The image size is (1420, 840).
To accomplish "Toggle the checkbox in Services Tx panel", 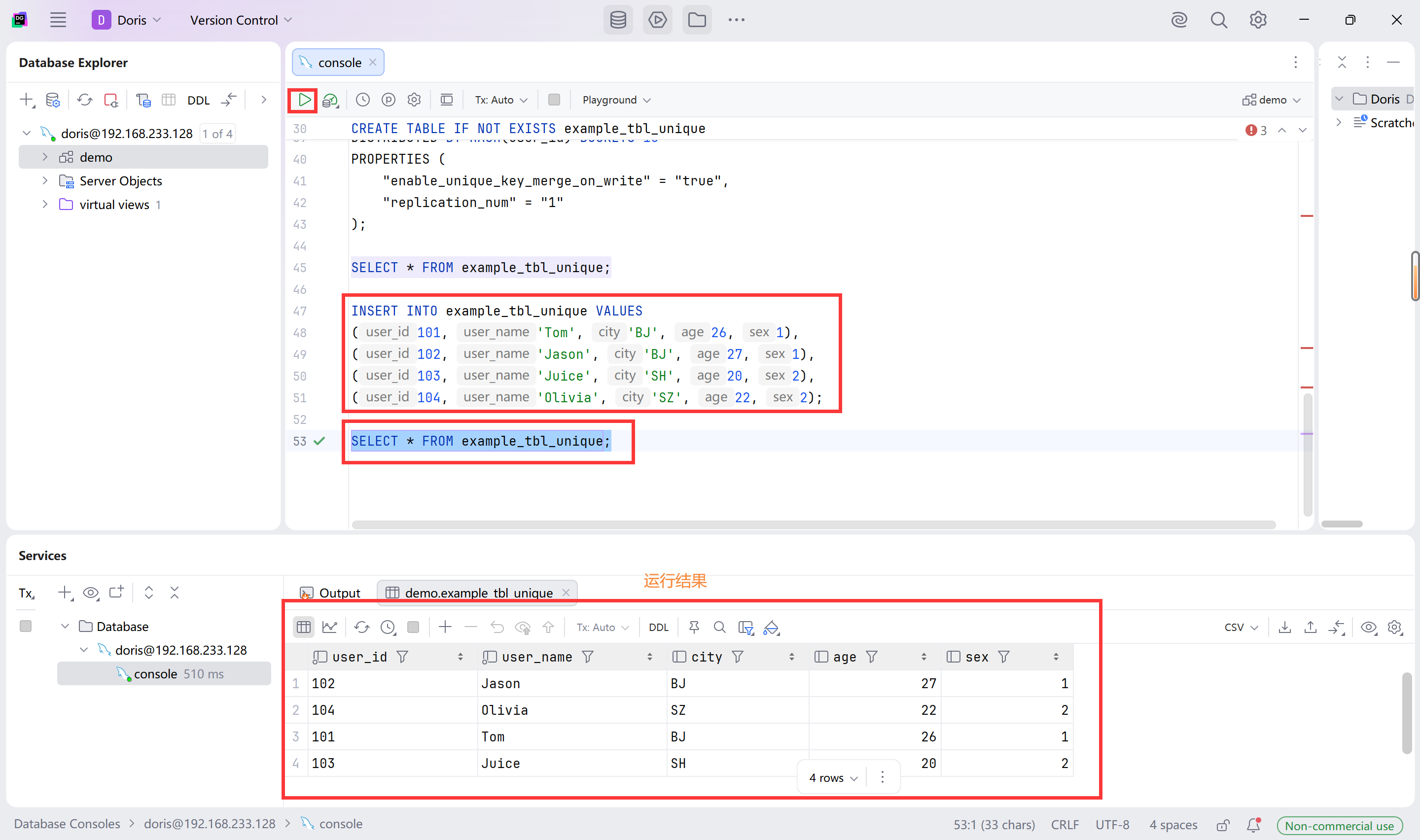I will (26, 626).
